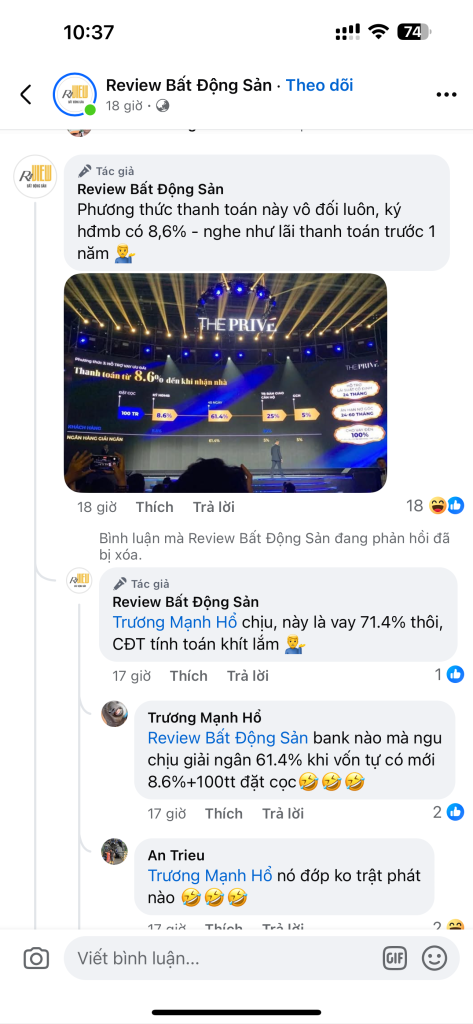Tap Review Bất Động Sản page avatar in header
473x1024 pixels.
tap(74, 95)
